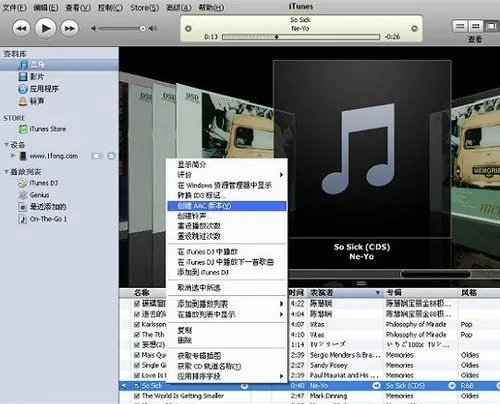Uncheck the Single Gi song checkbox

pyautogui.click(x=137, y=365)
